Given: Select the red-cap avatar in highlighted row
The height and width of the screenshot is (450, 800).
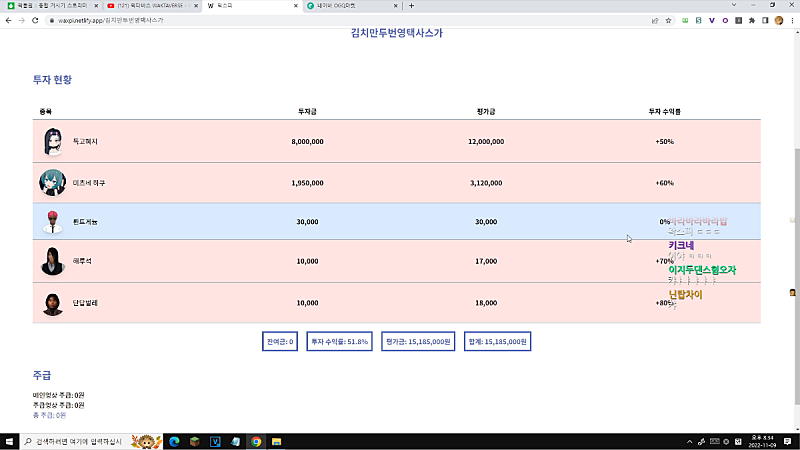Looking at the screenshot, I should pyautogui.click(x=52, y=222).
